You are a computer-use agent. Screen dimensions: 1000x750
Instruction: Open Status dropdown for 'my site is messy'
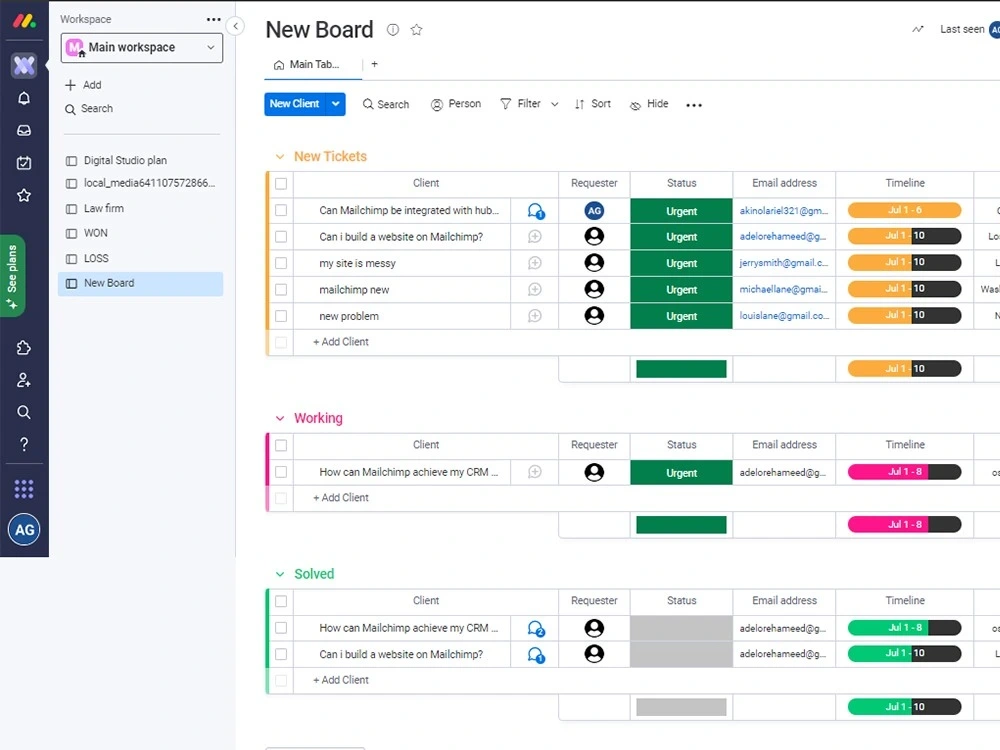click(681, 263)
